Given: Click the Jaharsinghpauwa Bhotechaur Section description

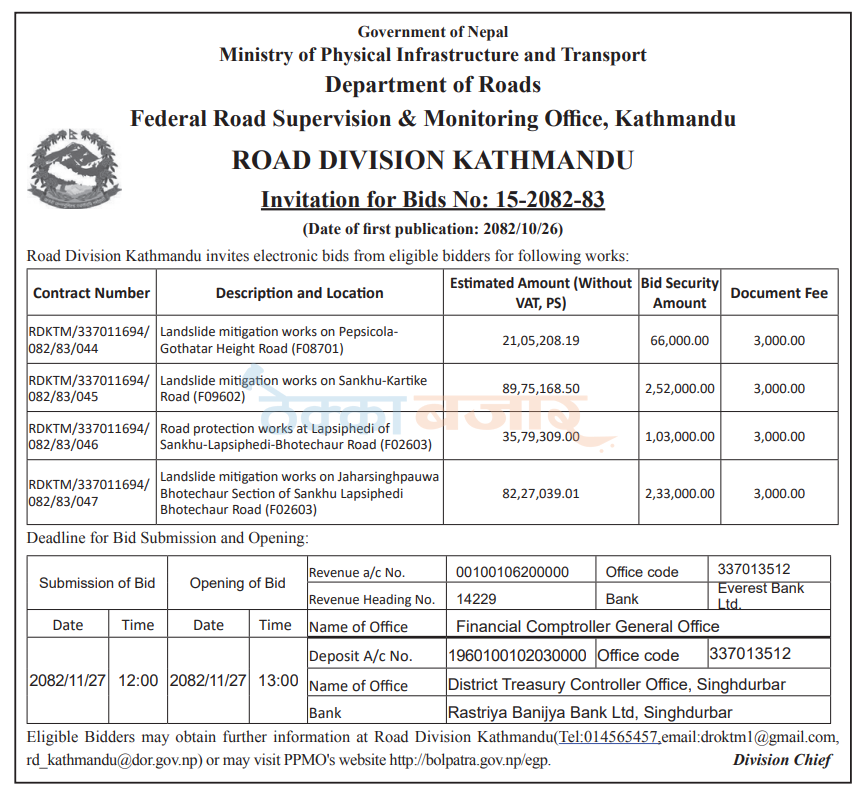Looking at the screenshot, I should point(299,493).
